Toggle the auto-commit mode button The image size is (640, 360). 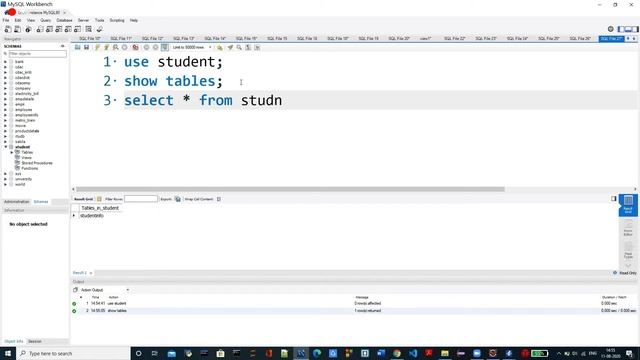pyautogui.click(x=164, y=47)
